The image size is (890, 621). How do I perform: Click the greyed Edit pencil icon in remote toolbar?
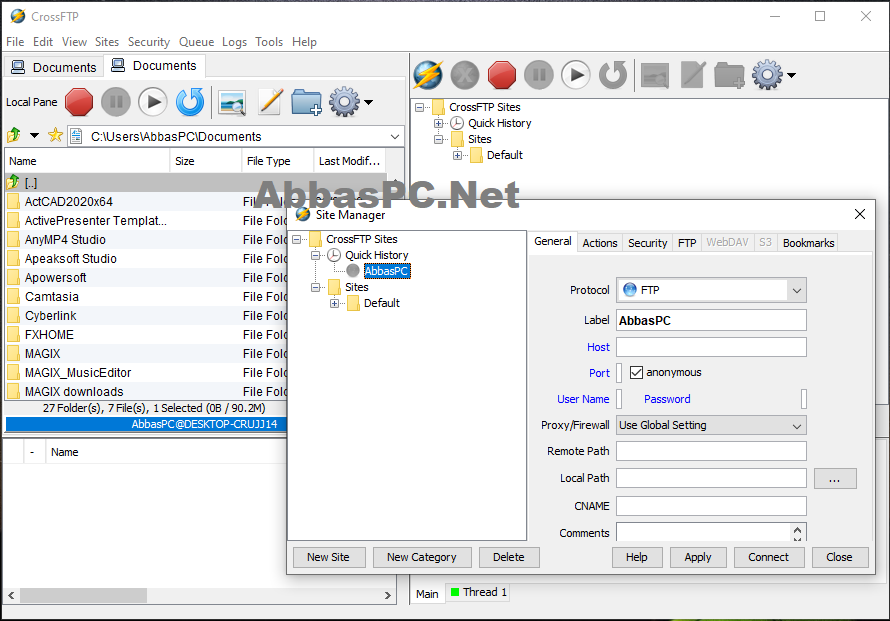point(693,75)
